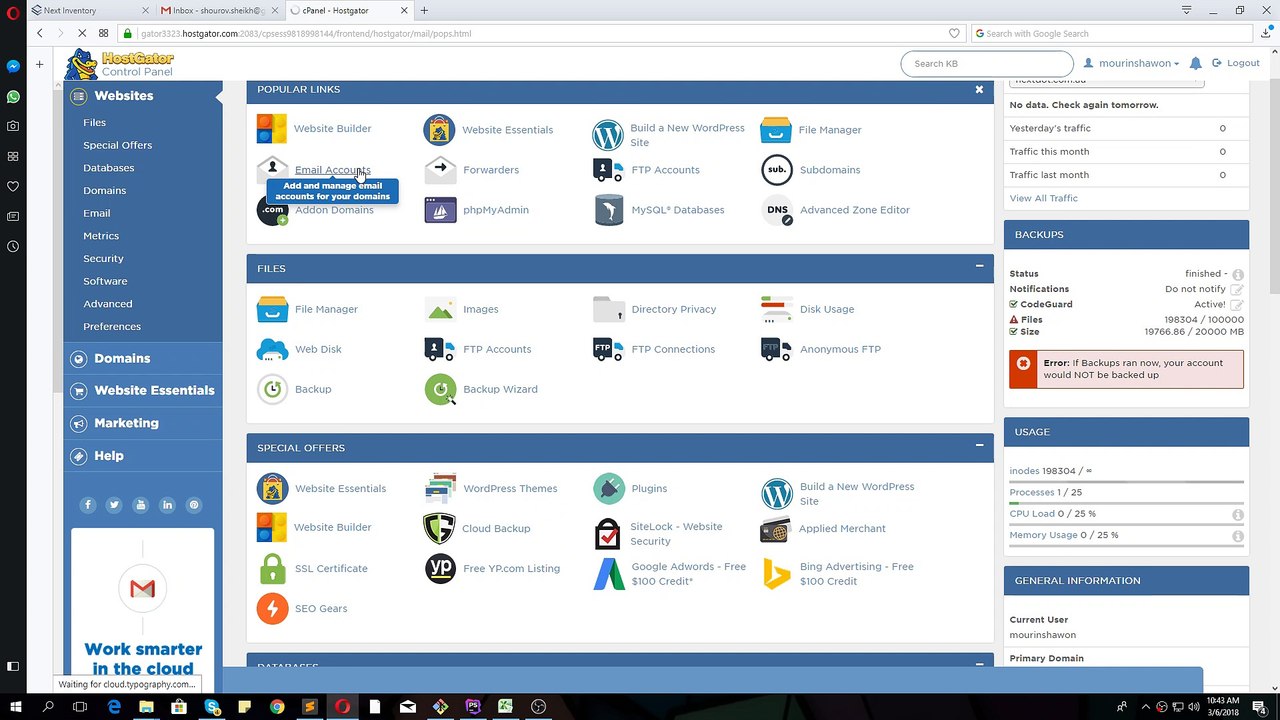
Task: Select Security in the sidebar menu
Action: (x=103, y=259)
